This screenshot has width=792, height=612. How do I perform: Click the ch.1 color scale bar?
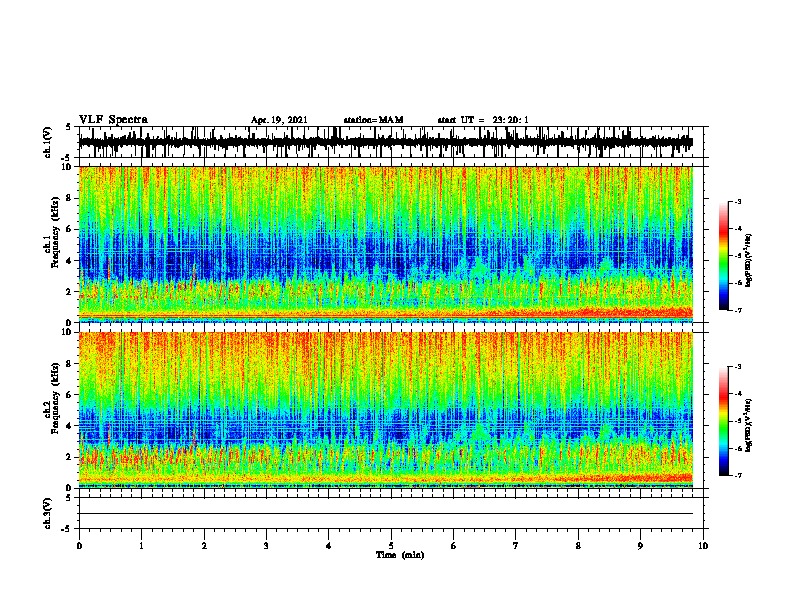point(723,256)
